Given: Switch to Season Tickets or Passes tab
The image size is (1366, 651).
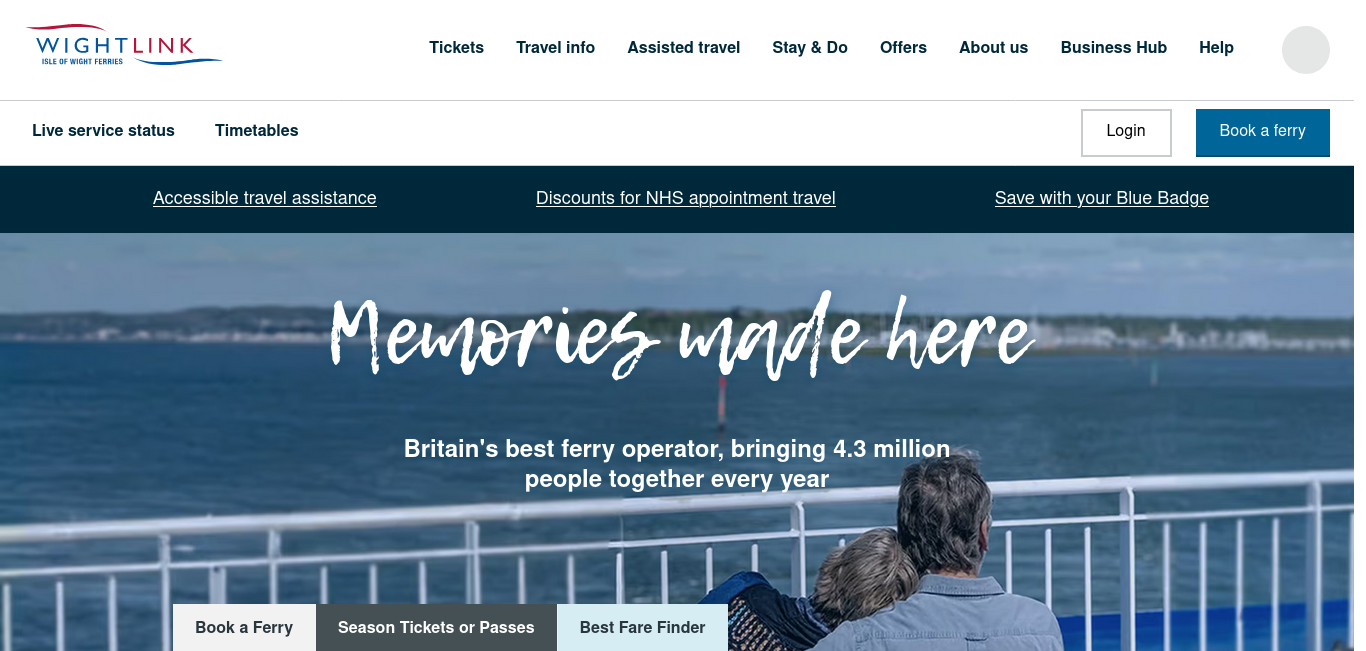Looking at the screenshot, I should click(436, 628).
